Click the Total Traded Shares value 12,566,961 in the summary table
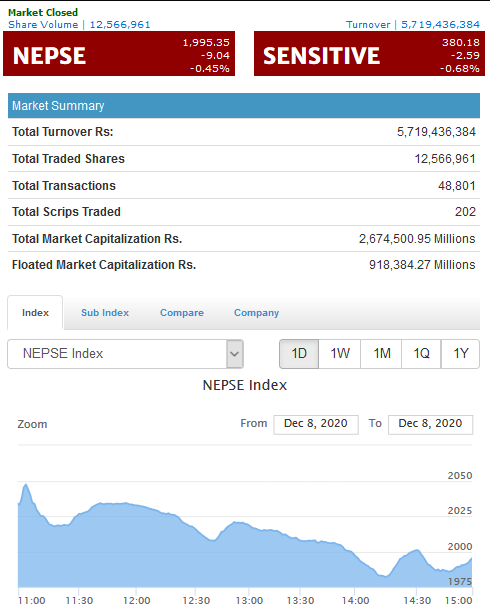The width and height of the screenshot is (490, 610). pos(445,159)
